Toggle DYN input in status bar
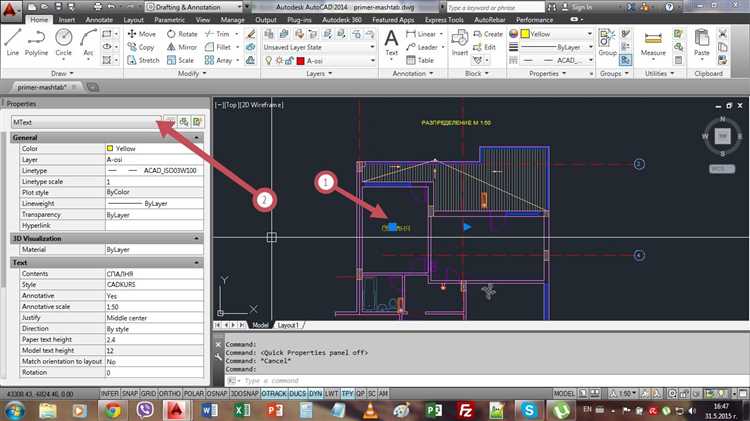The height and width of the screenshot is (421, 750). [316, 393]
